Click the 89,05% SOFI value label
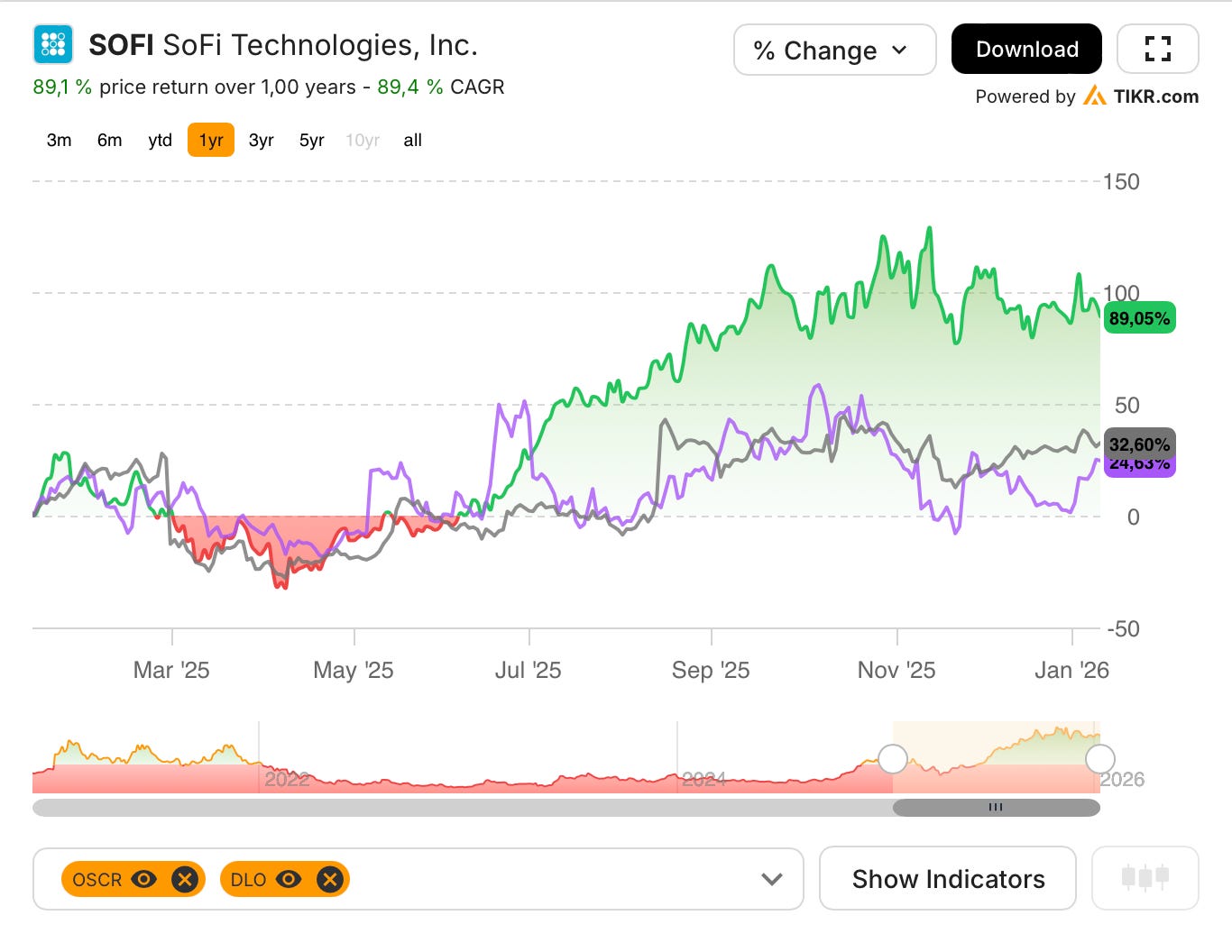The height and width of the screenshot is (952, 1232). coord(1139,318)
